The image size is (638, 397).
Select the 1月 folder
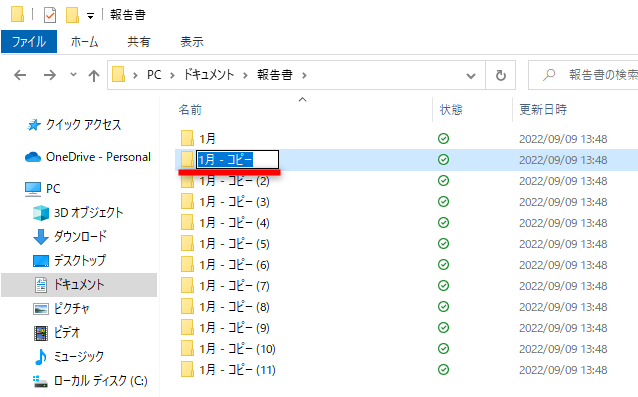[x=207, y=139]
